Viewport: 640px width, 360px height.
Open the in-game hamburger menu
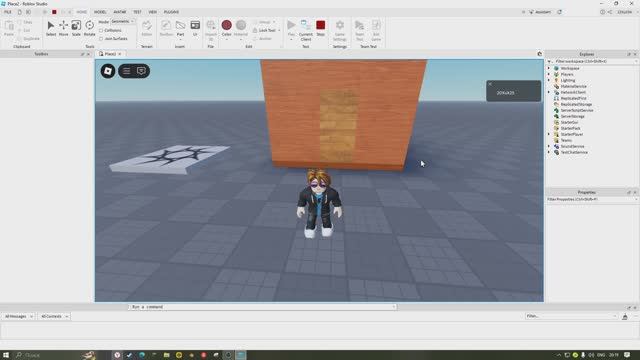[127, 71]
